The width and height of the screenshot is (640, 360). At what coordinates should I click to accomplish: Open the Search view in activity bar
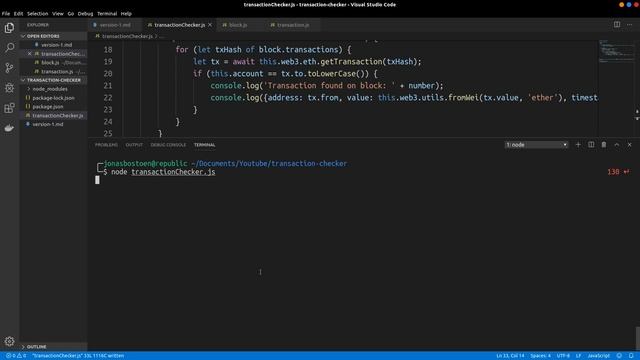click(x=9, y=48)
